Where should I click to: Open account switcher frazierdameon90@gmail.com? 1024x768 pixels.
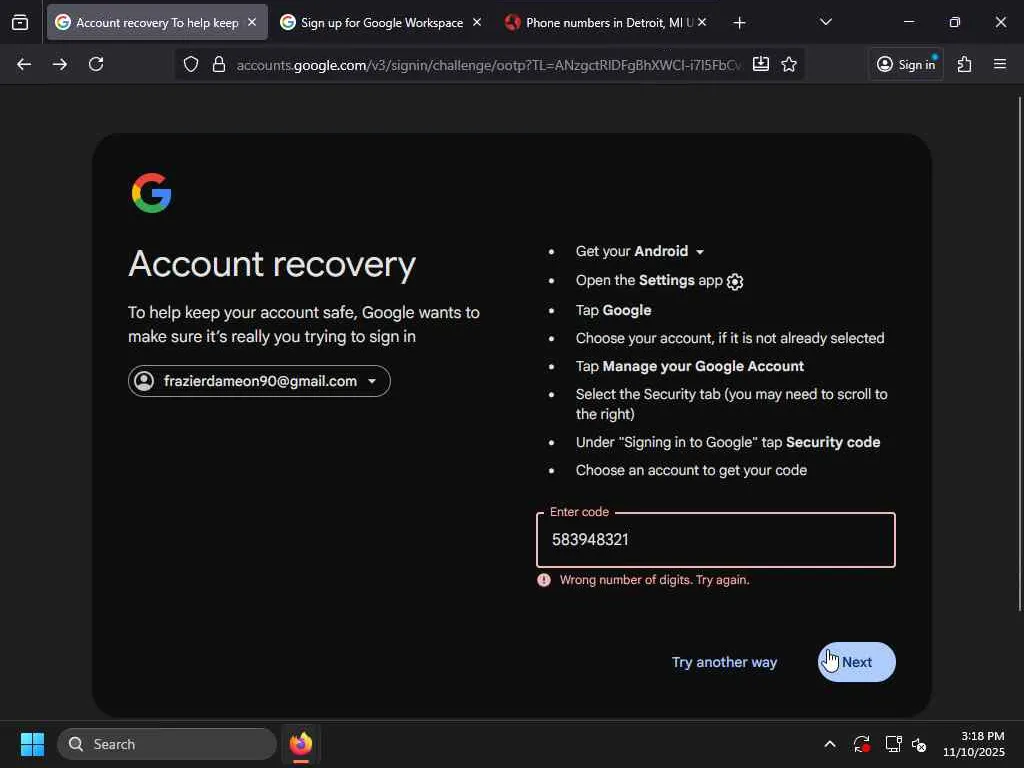[259, 381]
